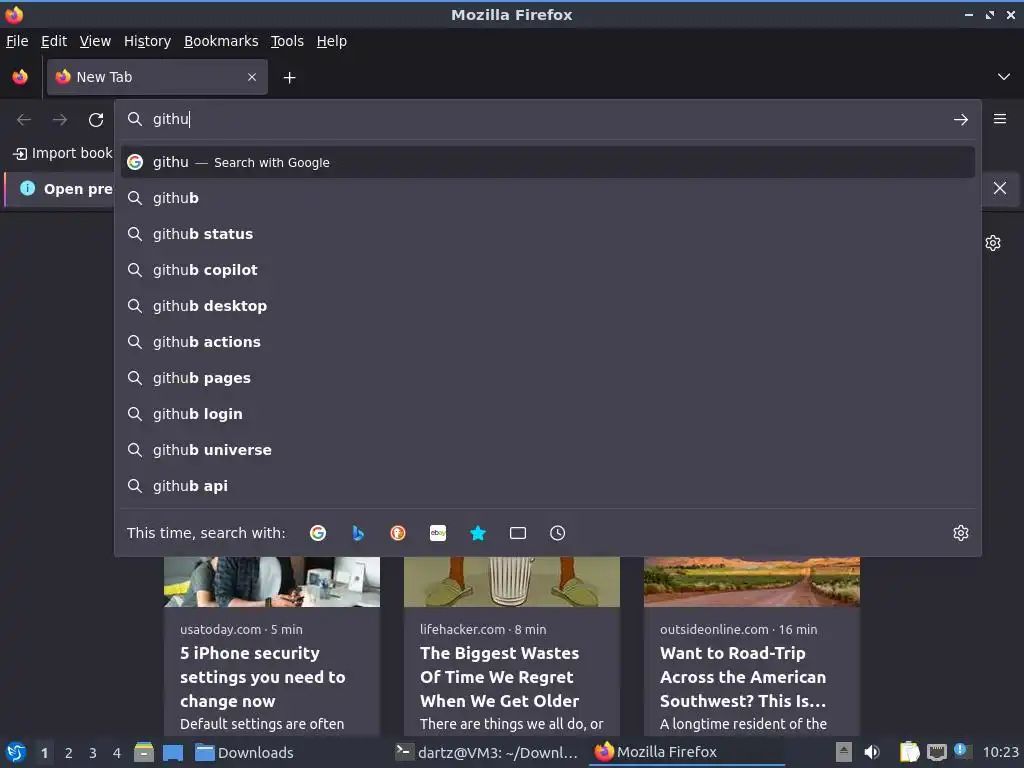Search history using the clock icon
Screen dimensions: 1024x768
(558, 533)
